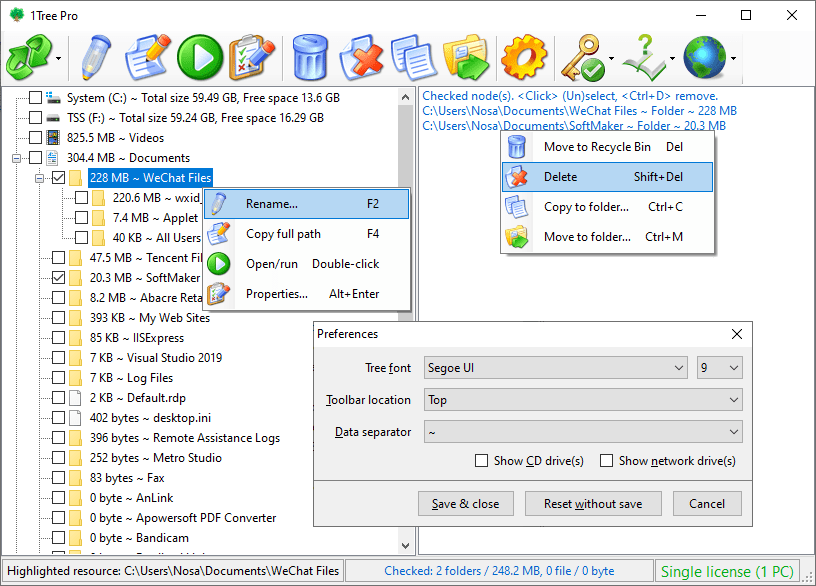Image resolution: width=816 pixels, height=586 pixels.
Task: Click the orange gear preferences toolbar icon
Action: (x=524, y=57)
